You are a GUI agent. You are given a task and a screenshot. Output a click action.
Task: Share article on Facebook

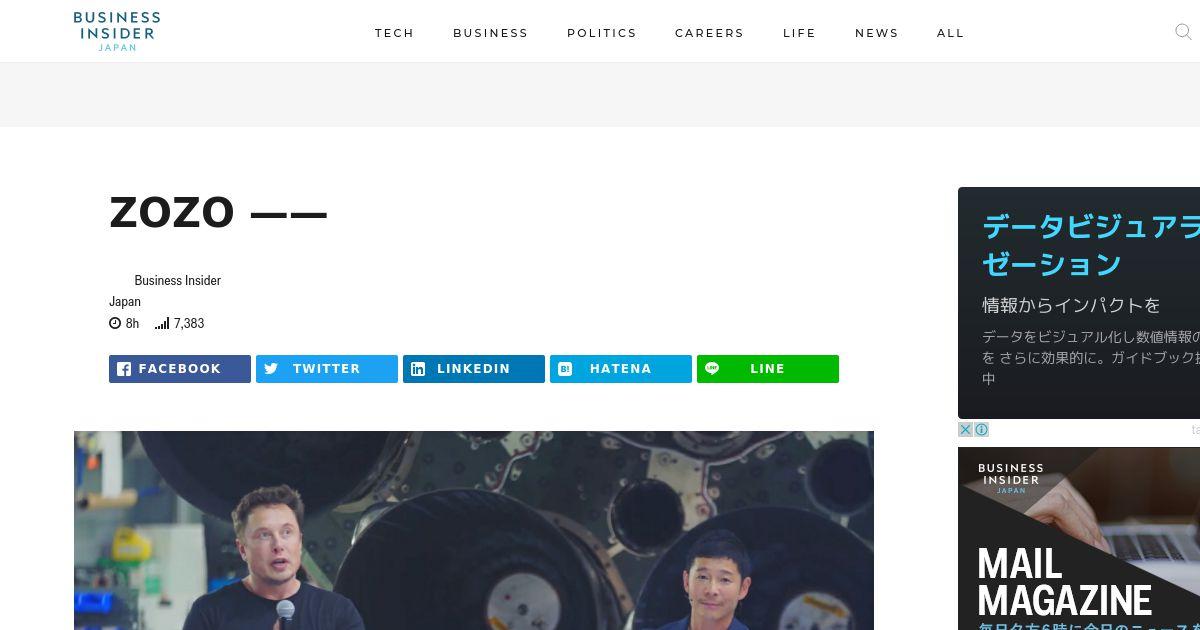180,369
